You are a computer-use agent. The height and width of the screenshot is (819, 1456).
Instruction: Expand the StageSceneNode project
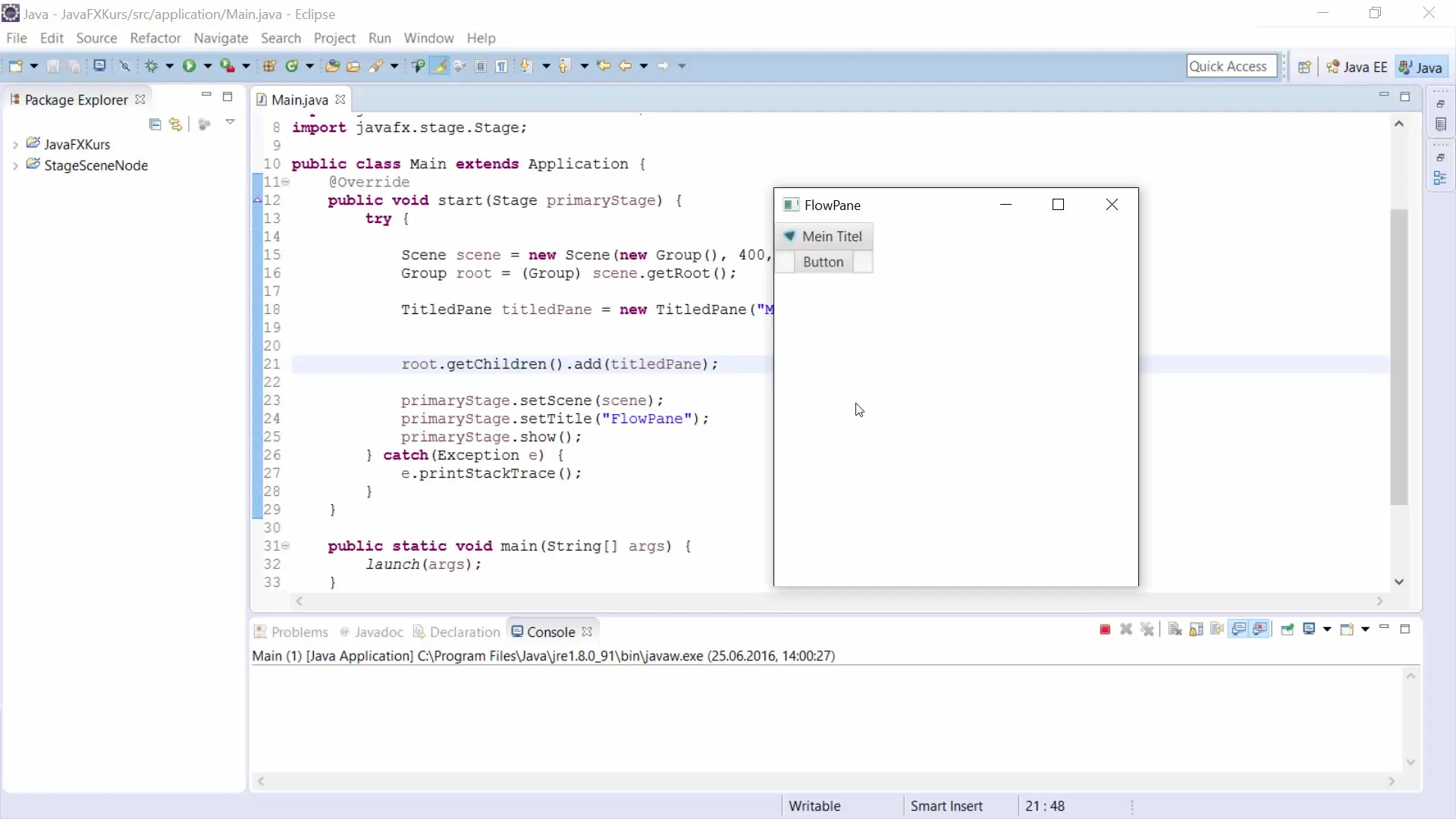coord(15,166)
